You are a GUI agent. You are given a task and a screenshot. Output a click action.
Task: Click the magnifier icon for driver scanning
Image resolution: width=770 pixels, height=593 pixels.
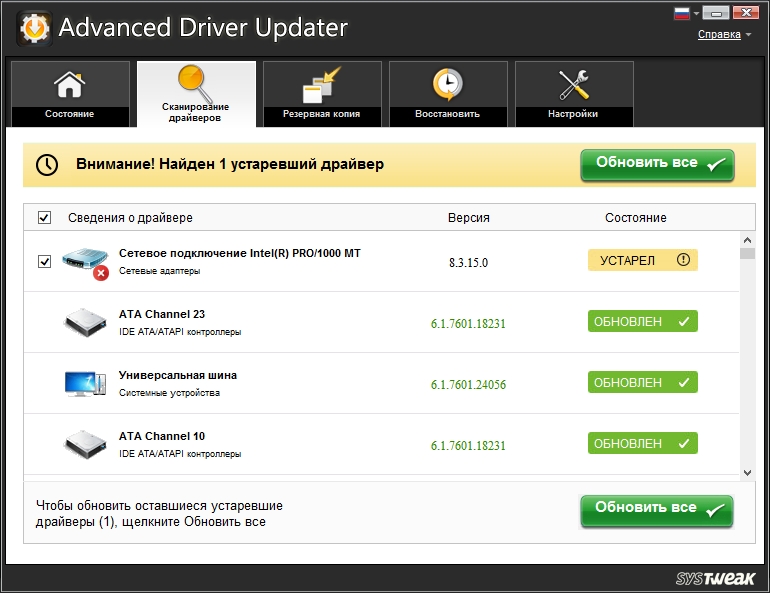pyautogui.click(x=195, y=82)
